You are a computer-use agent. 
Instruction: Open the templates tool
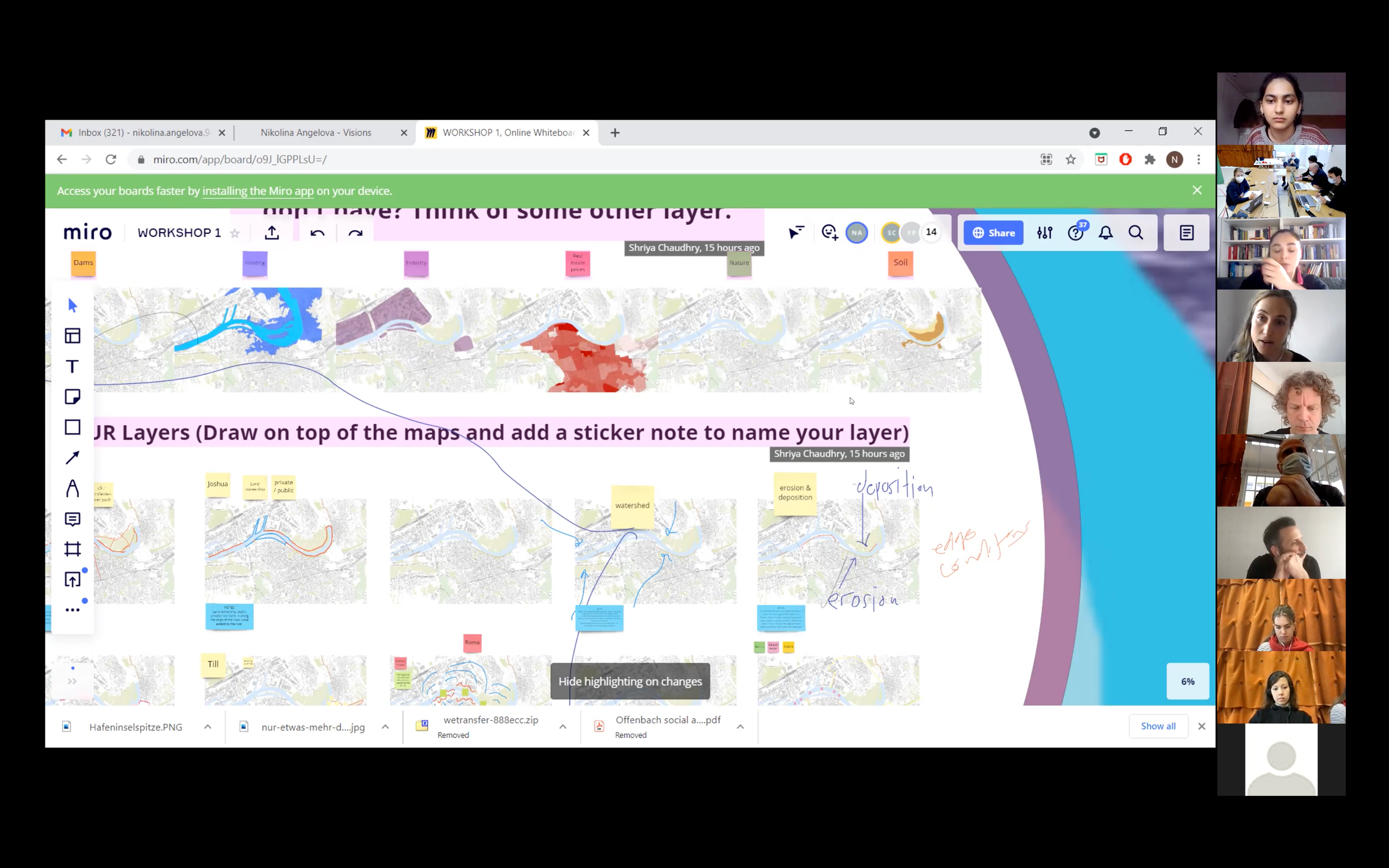[x=72, y=336]
